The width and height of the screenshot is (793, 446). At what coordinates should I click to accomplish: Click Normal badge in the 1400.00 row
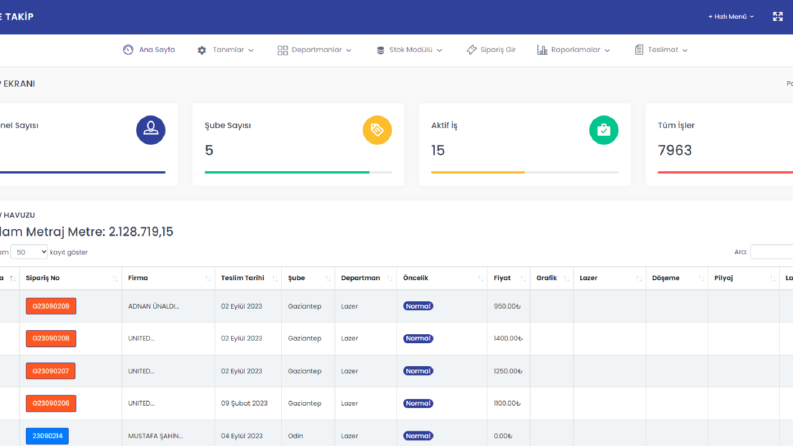418,338
